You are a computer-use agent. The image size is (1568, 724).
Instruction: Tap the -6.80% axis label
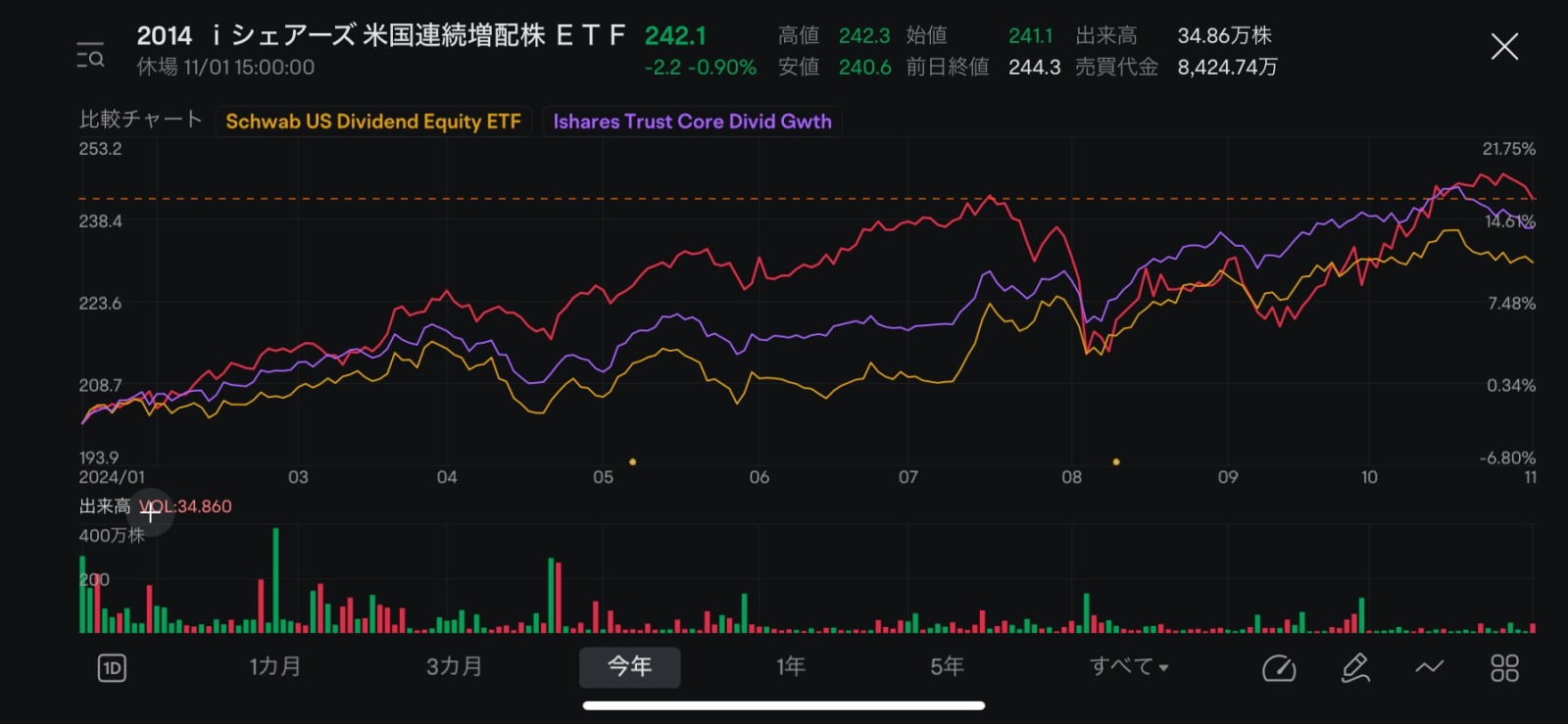(x=1507, y=458)
